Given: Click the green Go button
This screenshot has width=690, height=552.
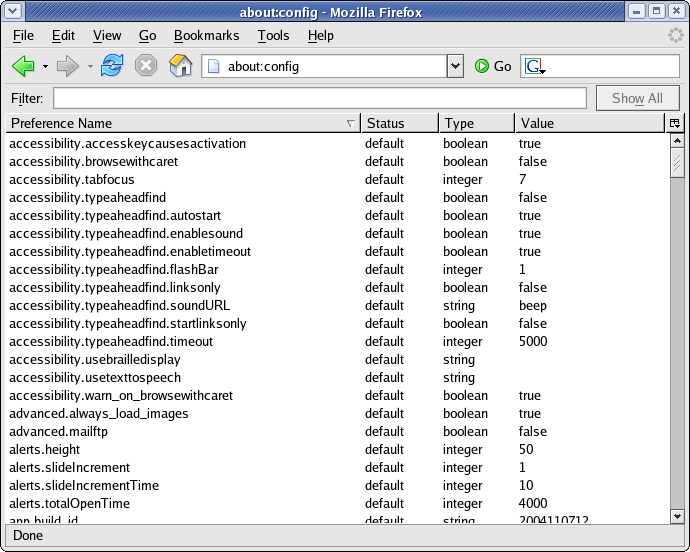Looking at the screenshot, I should (x=493, y=67).
